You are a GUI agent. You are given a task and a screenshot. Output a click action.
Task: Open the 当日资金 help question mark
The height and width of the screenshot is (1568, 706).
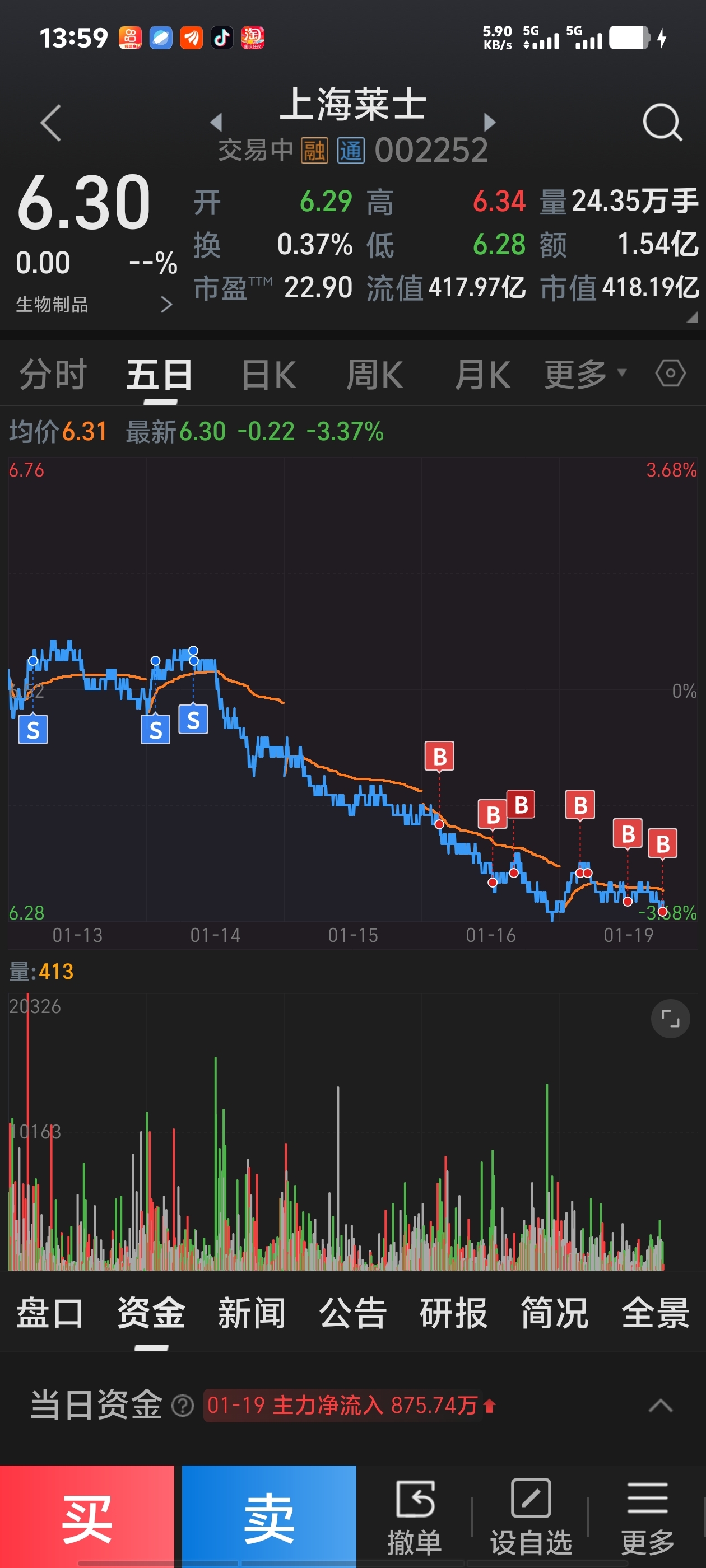[182, 1406]
